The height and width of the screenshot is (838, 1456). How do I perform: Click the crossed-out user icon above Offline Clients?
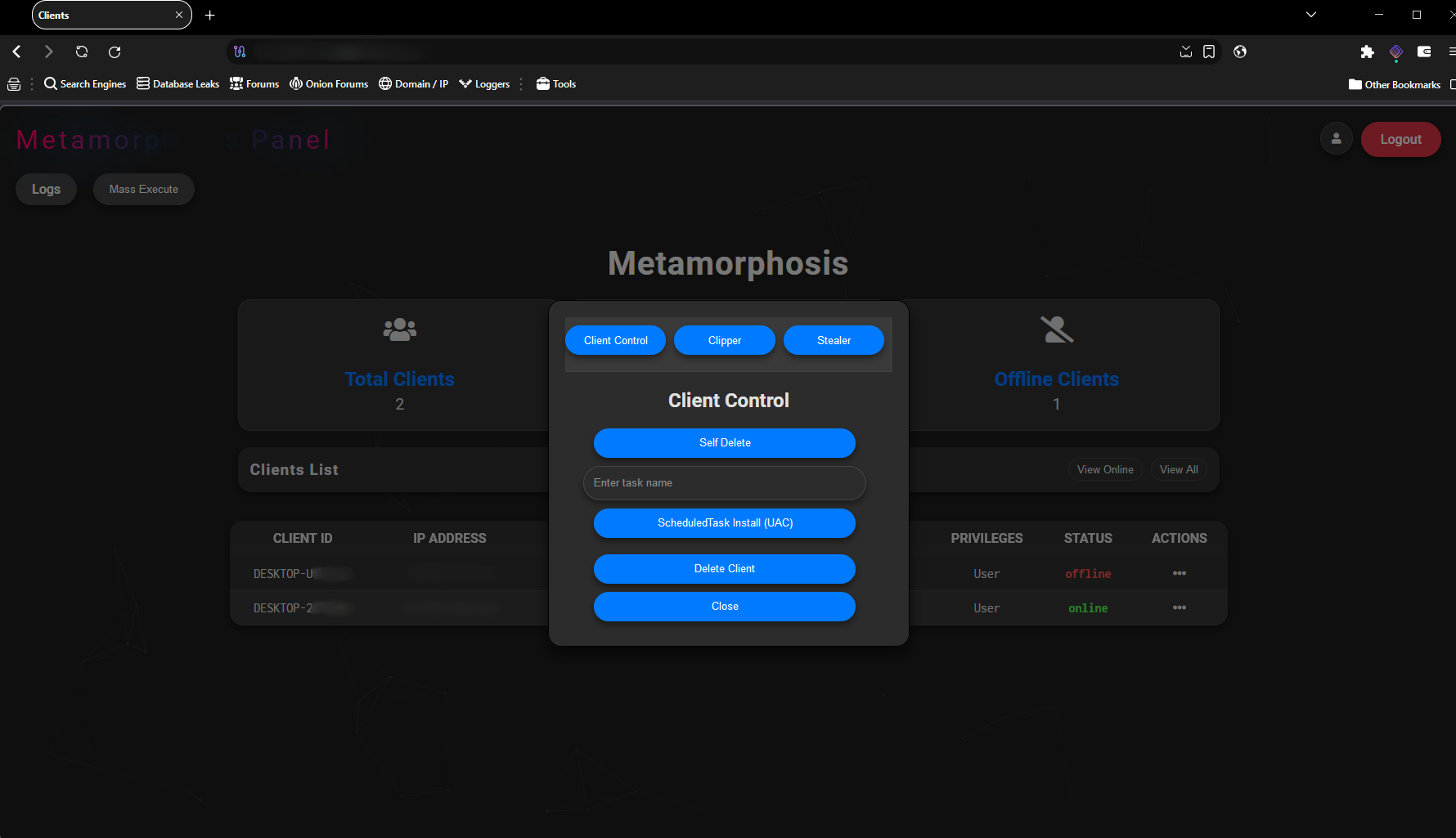(1057, 329)
